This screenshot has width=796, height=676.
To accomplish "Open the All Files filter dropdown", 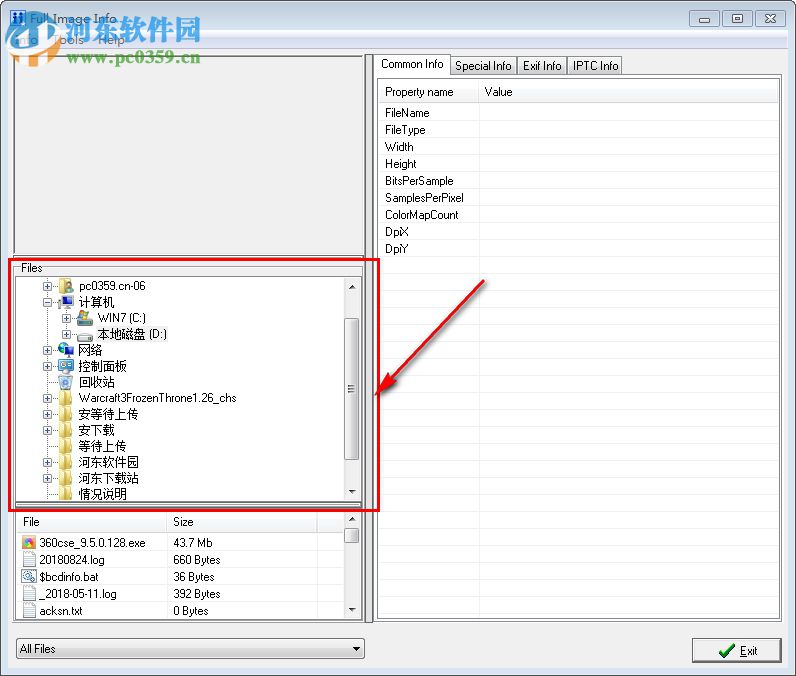I will tap(356, 649).
